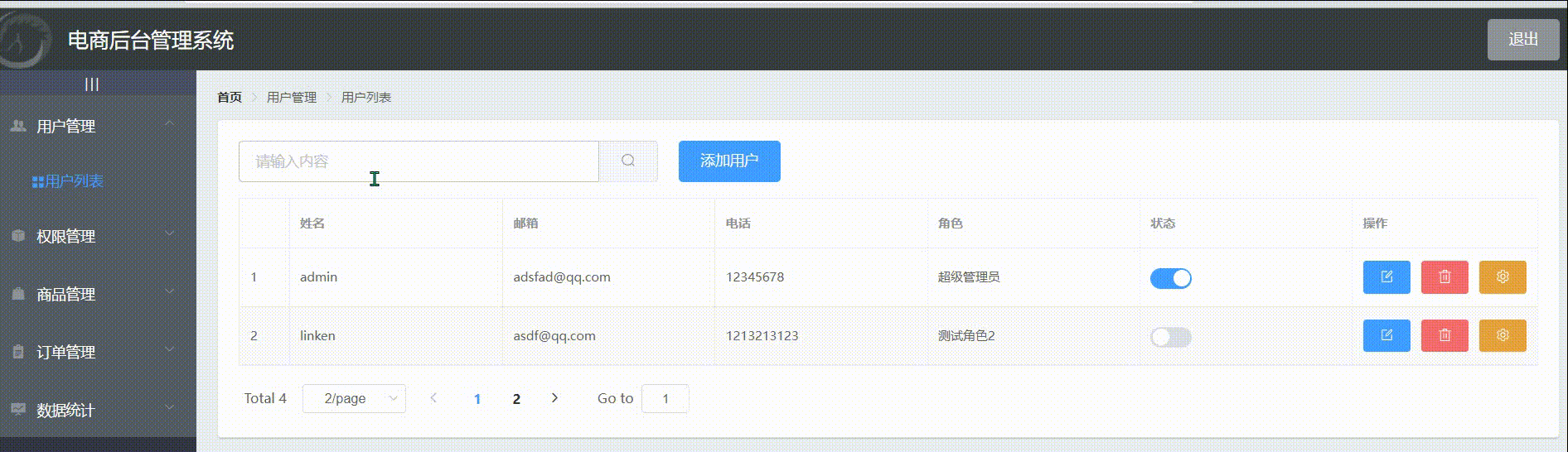1568x452 pixels.
Task: Go to pagination page 2
Action: (516, 398)
